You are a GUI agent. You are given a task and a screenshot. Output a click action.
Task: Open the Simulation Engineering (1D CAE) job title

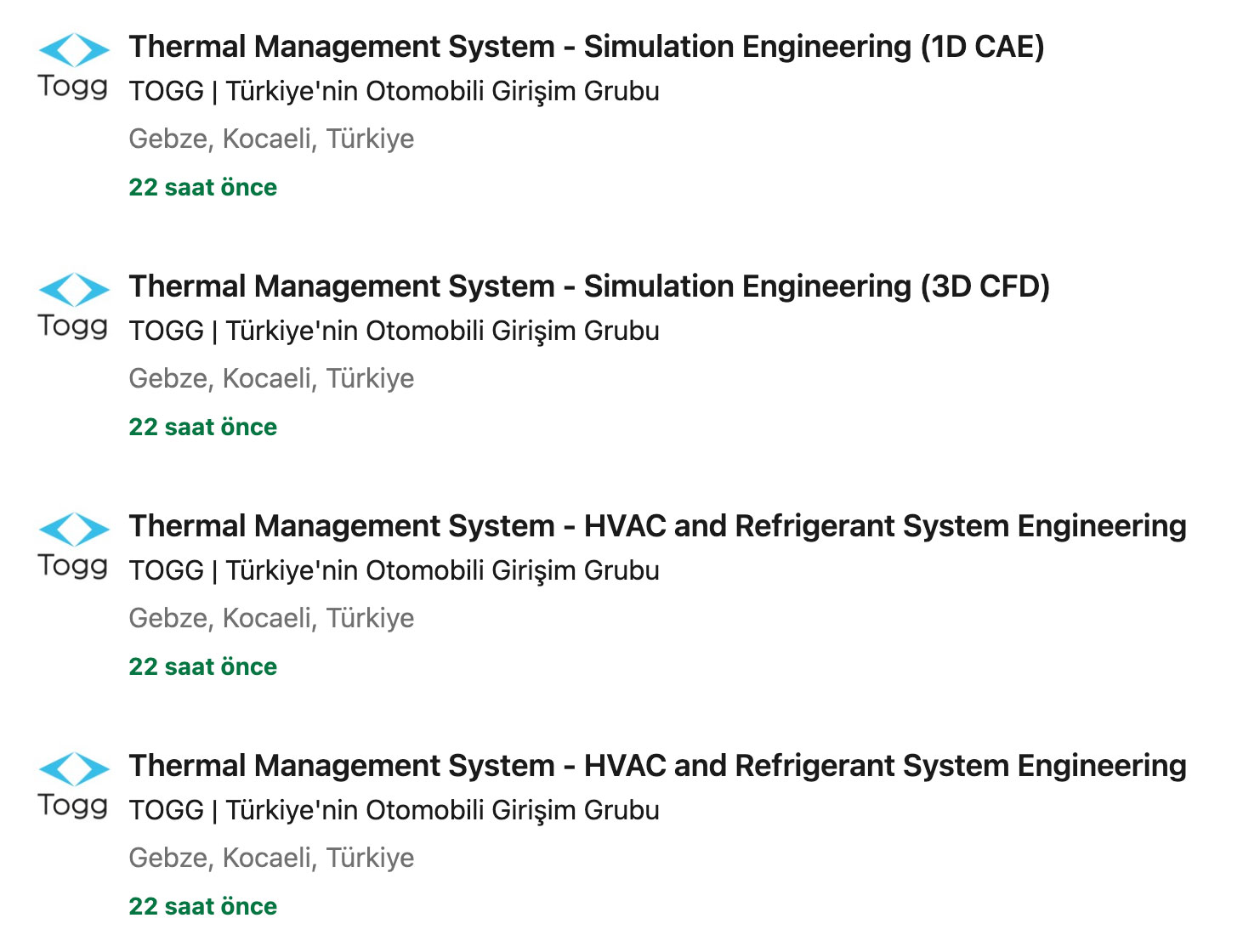[587, 47]
